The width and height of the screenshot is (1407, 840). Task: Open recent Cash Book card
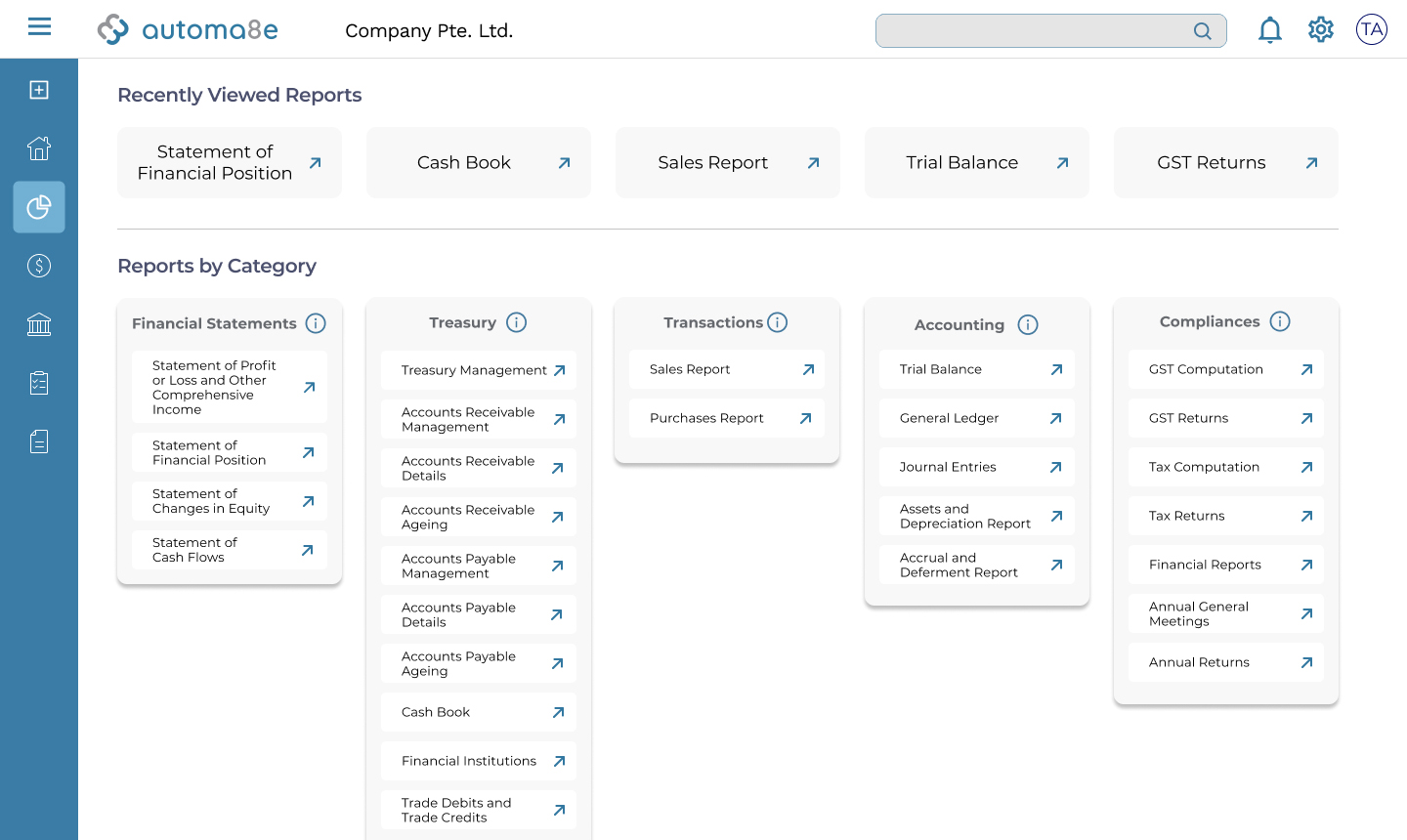pyautogui.click(x=479, y=162)
